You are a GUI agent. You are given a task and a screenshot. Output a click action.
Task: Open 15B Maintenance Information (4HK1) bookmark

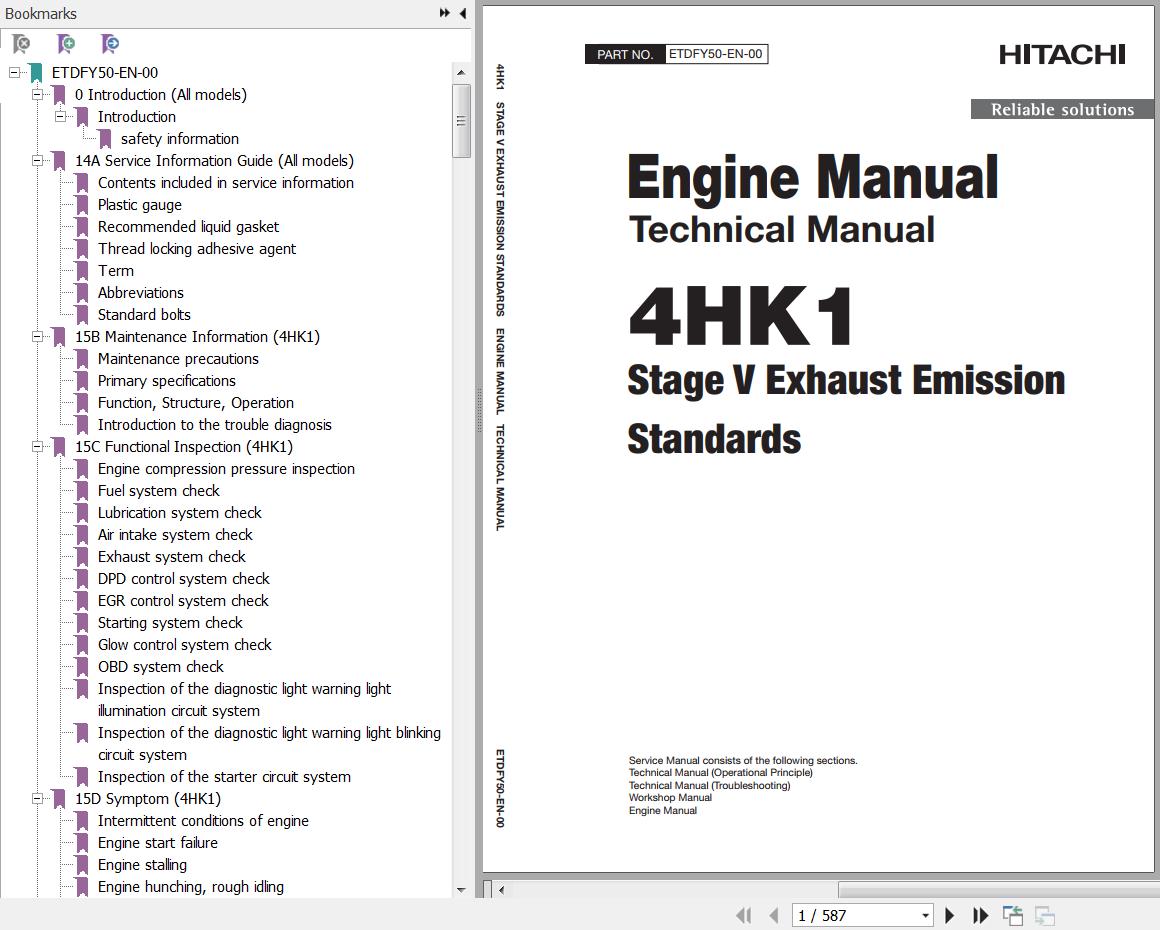point(197,337)
